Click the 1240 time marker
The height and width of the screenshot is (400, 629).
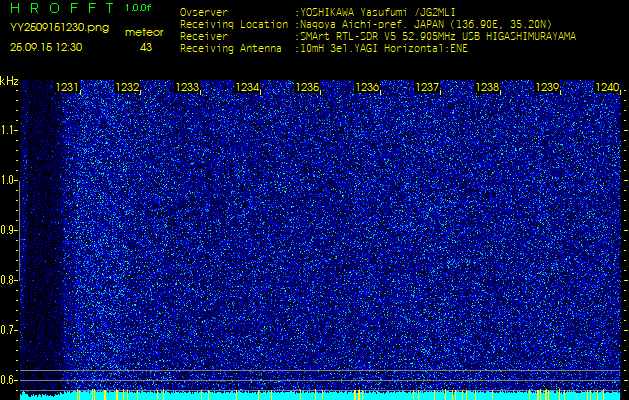coord(607,87)
